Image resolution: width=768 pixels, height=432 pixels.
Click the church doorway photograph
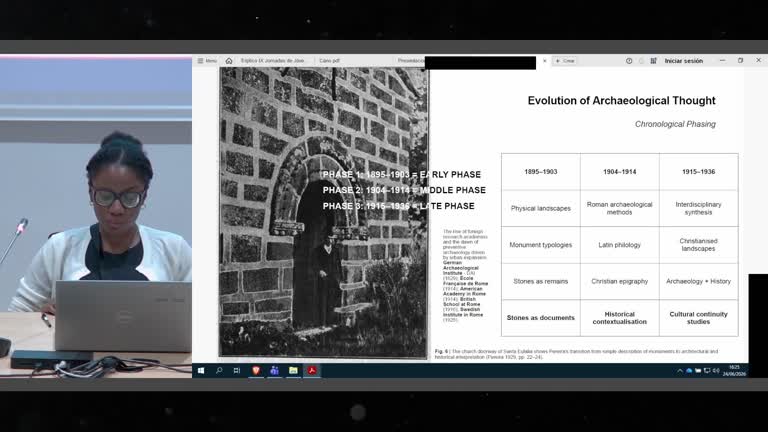point(323,213)
